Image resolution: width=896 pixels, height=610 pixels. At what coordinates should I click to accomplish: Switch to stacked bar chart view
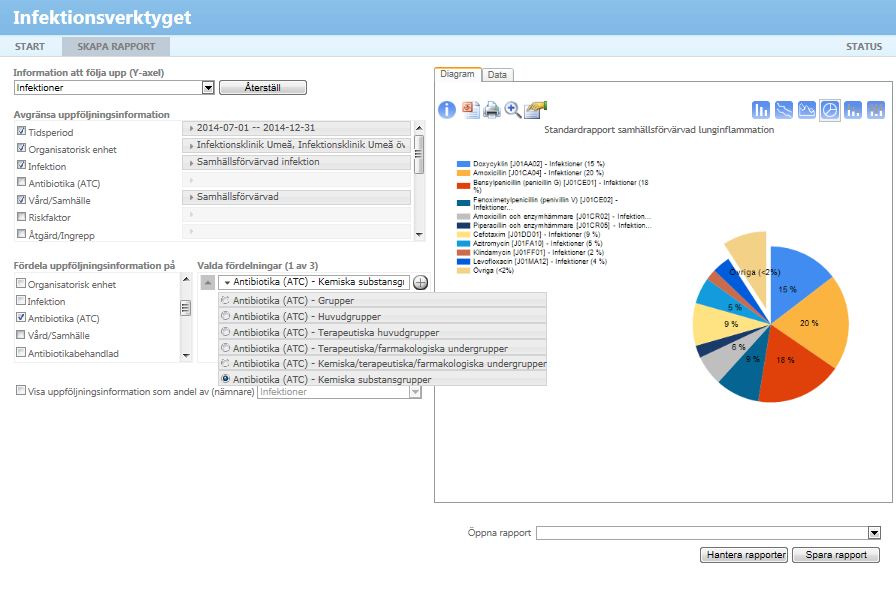click(853, 110)
